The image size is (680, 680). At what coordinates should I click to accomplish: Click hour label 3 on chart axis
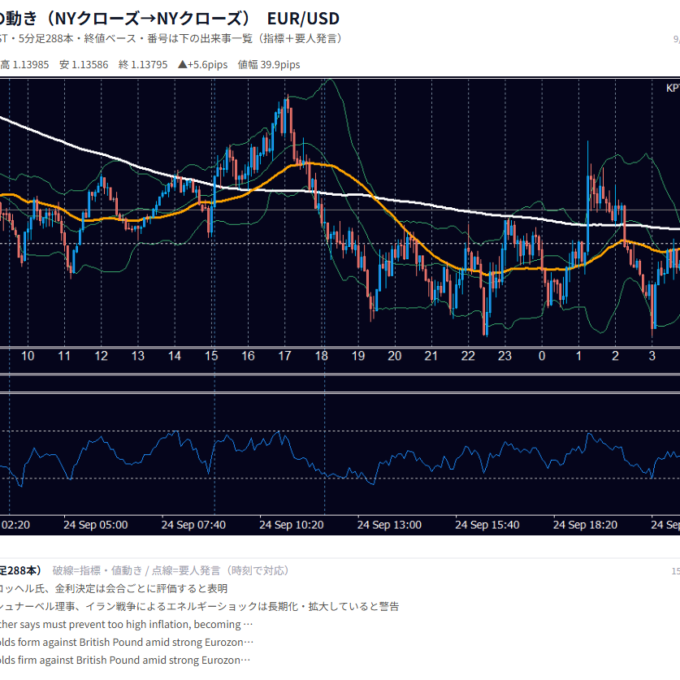click(x=652, y=356)
